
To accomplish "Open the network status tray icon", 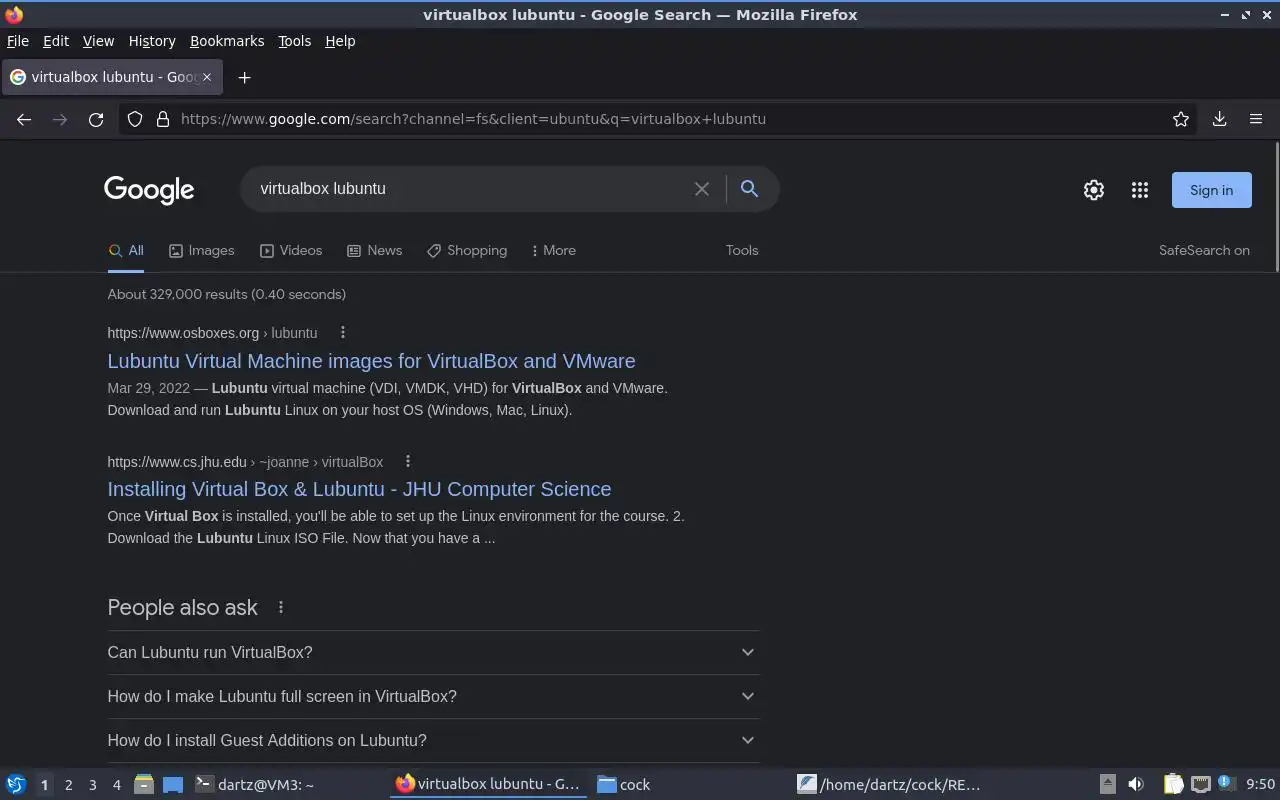I will click(x=1201, y=785).
